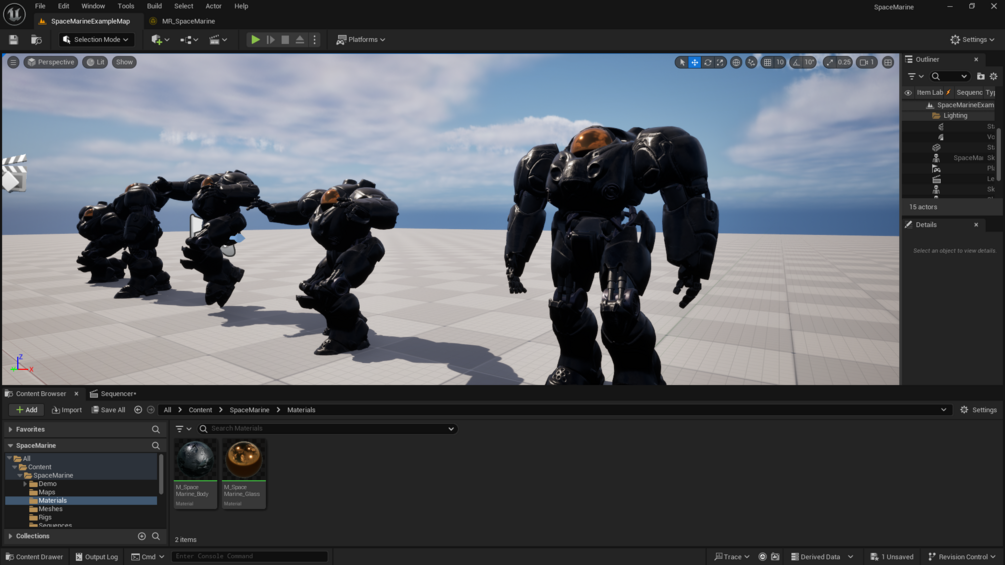This screenshot has height=565, width=1005.
Task: Close the Outliner panel
Action: pos(976,60)
